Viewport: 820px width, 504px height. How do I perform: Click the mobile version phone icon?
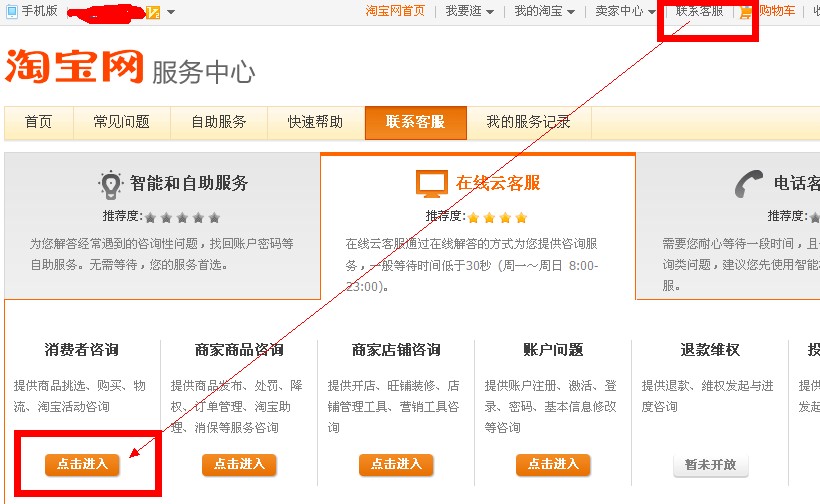click(12, 12)
